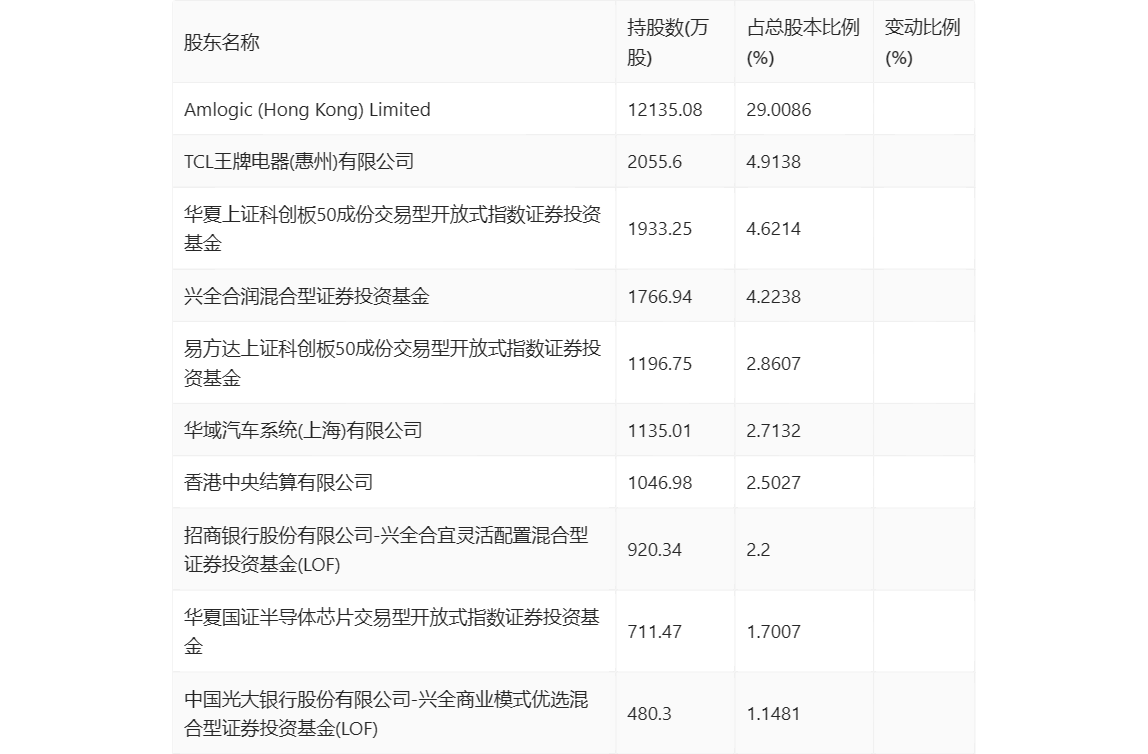Click shareholding value 711.47
The height and width of the screenshot is (754, 1148).
point(654,632)
